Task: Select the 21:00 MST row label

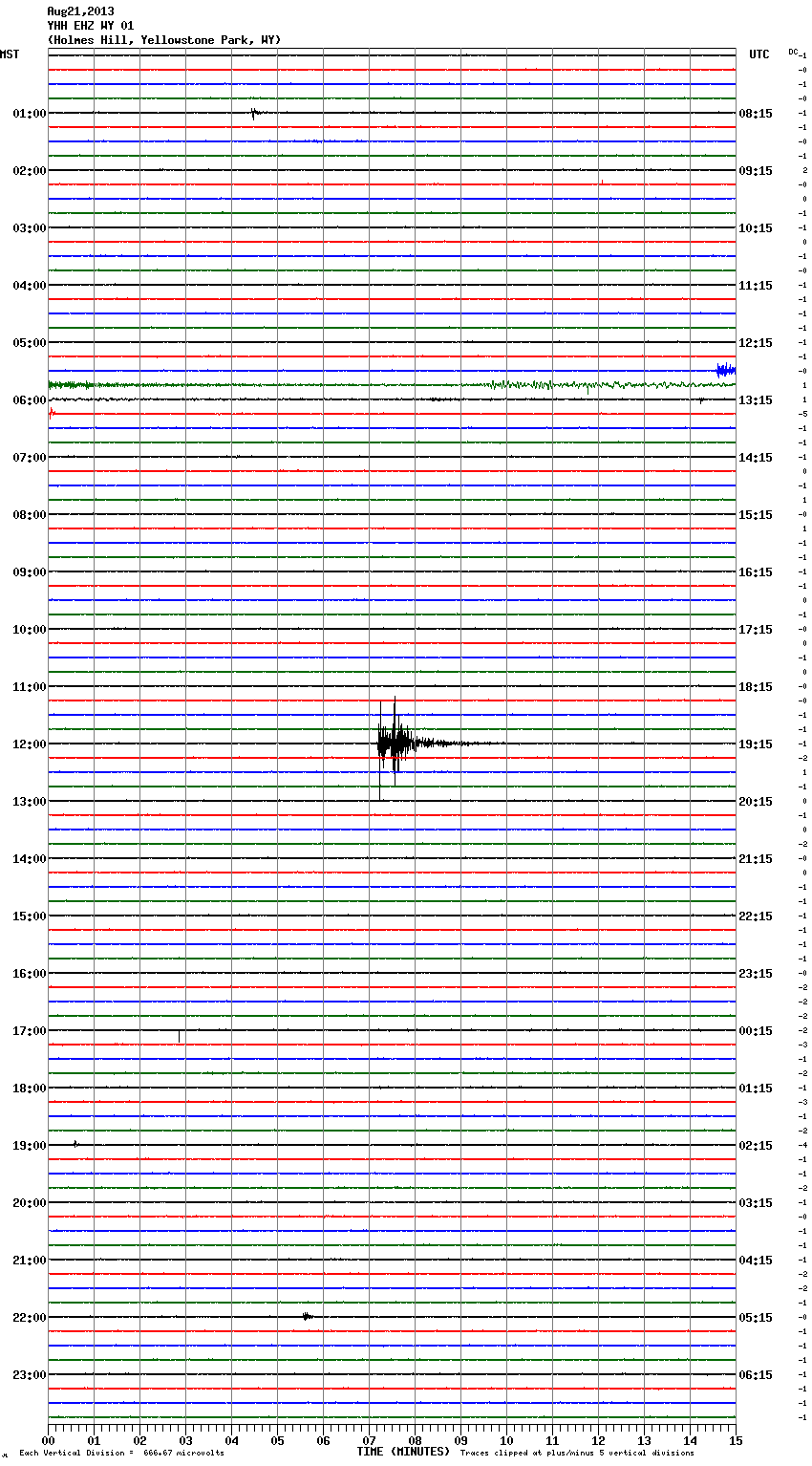Action: (29, 1261)
